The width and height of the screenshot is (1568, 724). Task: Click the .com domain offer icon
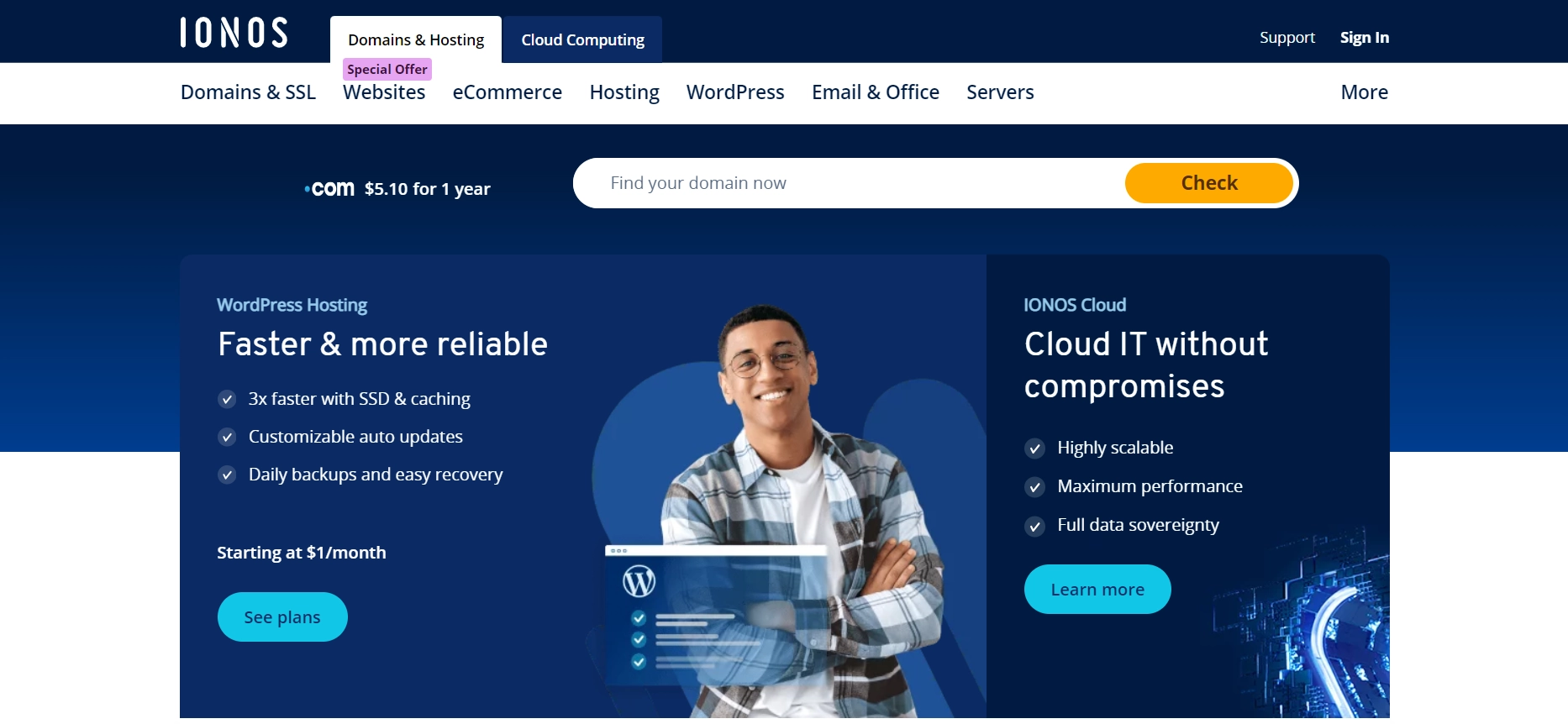[329, 189]
